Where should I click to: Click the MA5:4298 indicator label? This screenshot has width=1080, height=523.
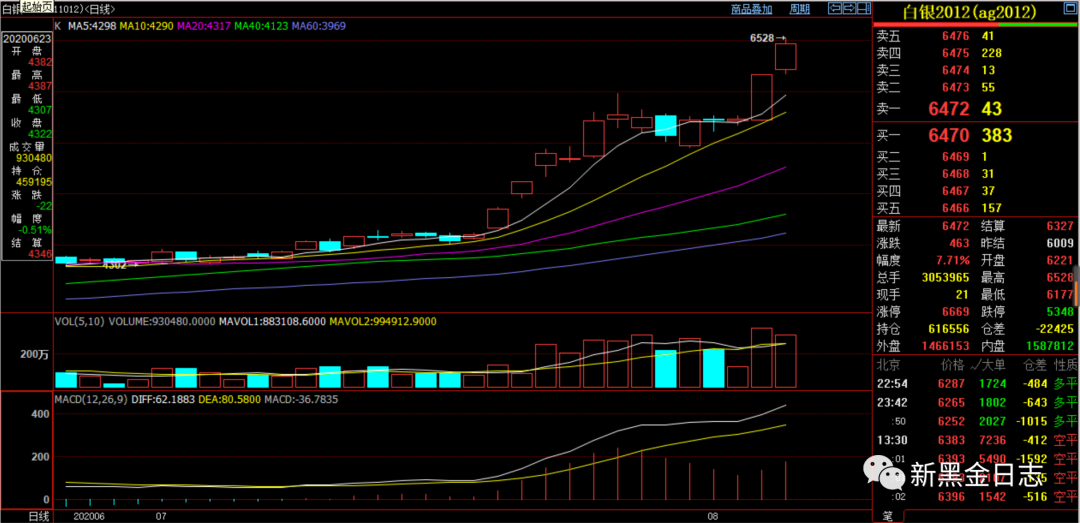pos(92,26)
